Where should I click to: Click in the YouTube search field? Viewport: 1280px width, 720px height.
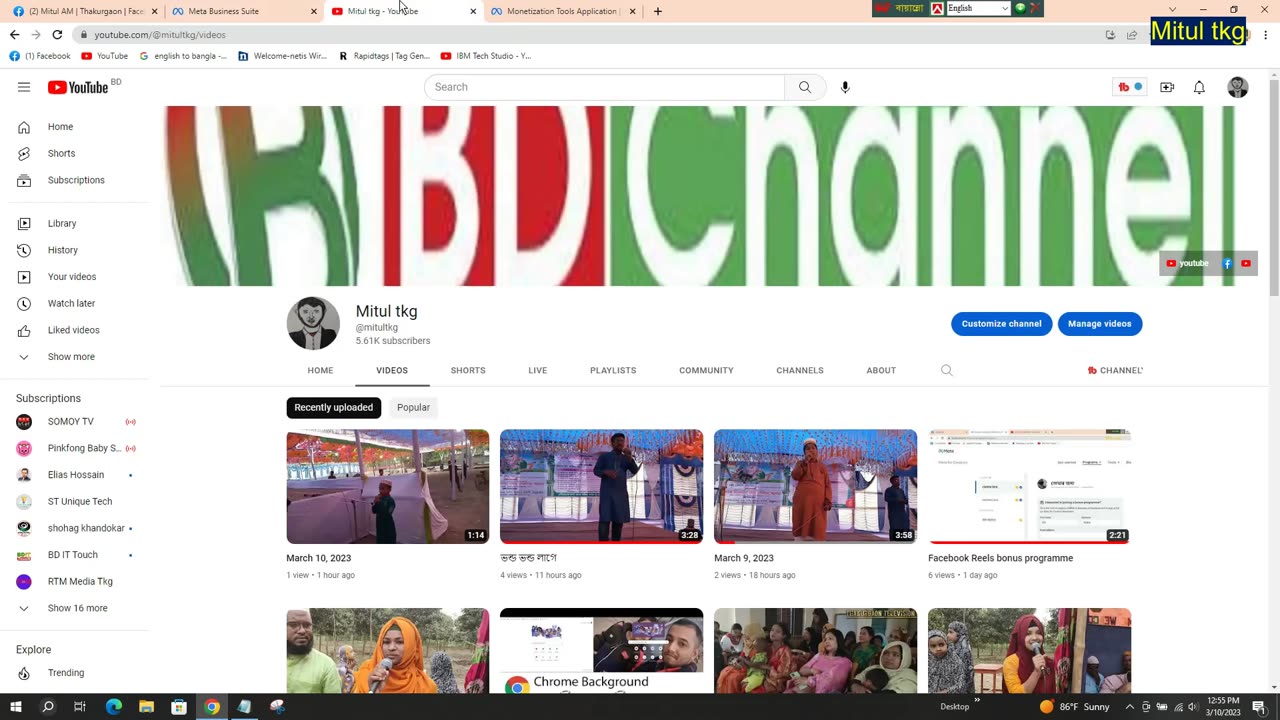(605, 87)
